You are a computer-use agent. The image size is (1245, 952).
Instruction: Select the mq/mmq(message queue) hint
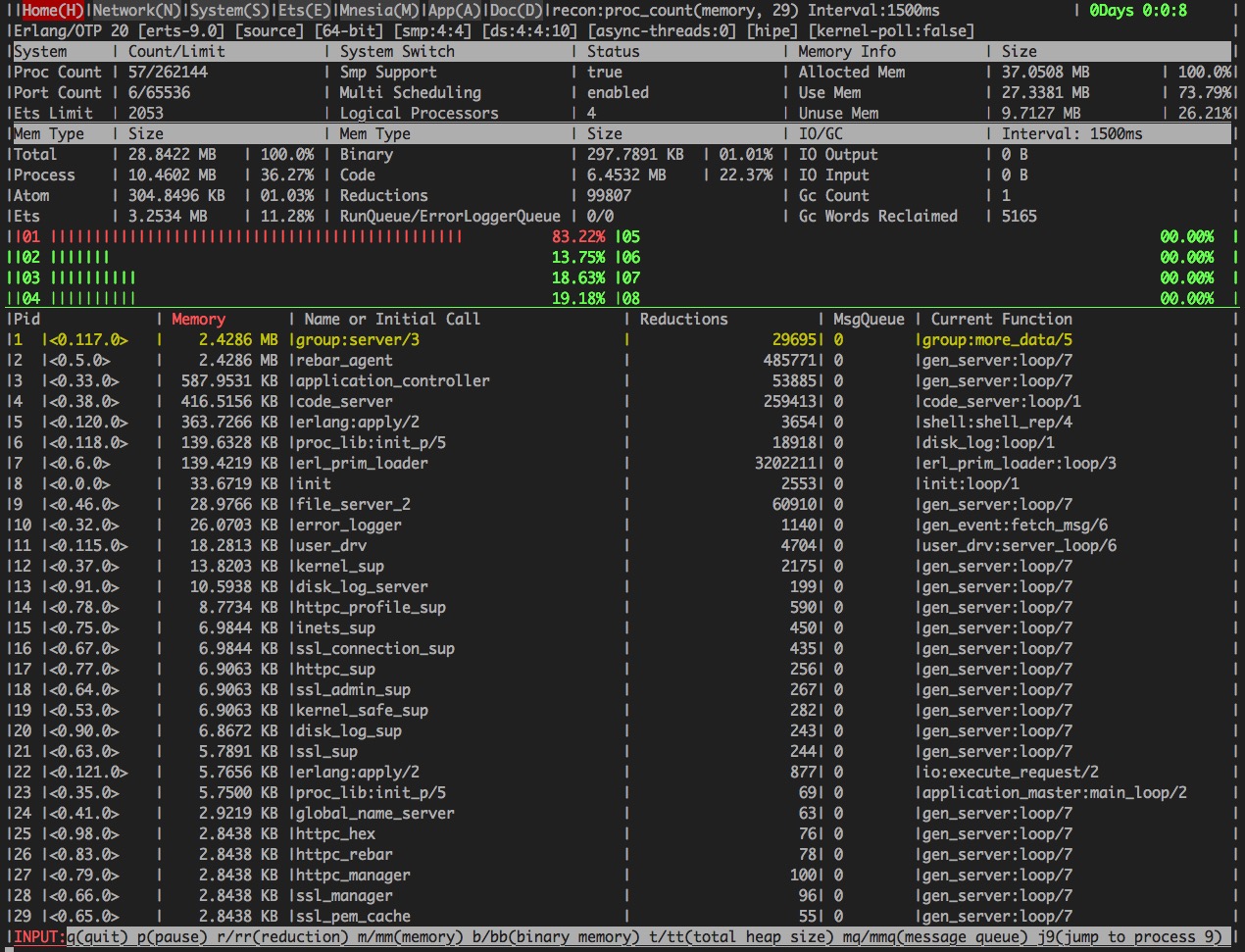coord(936,936)
